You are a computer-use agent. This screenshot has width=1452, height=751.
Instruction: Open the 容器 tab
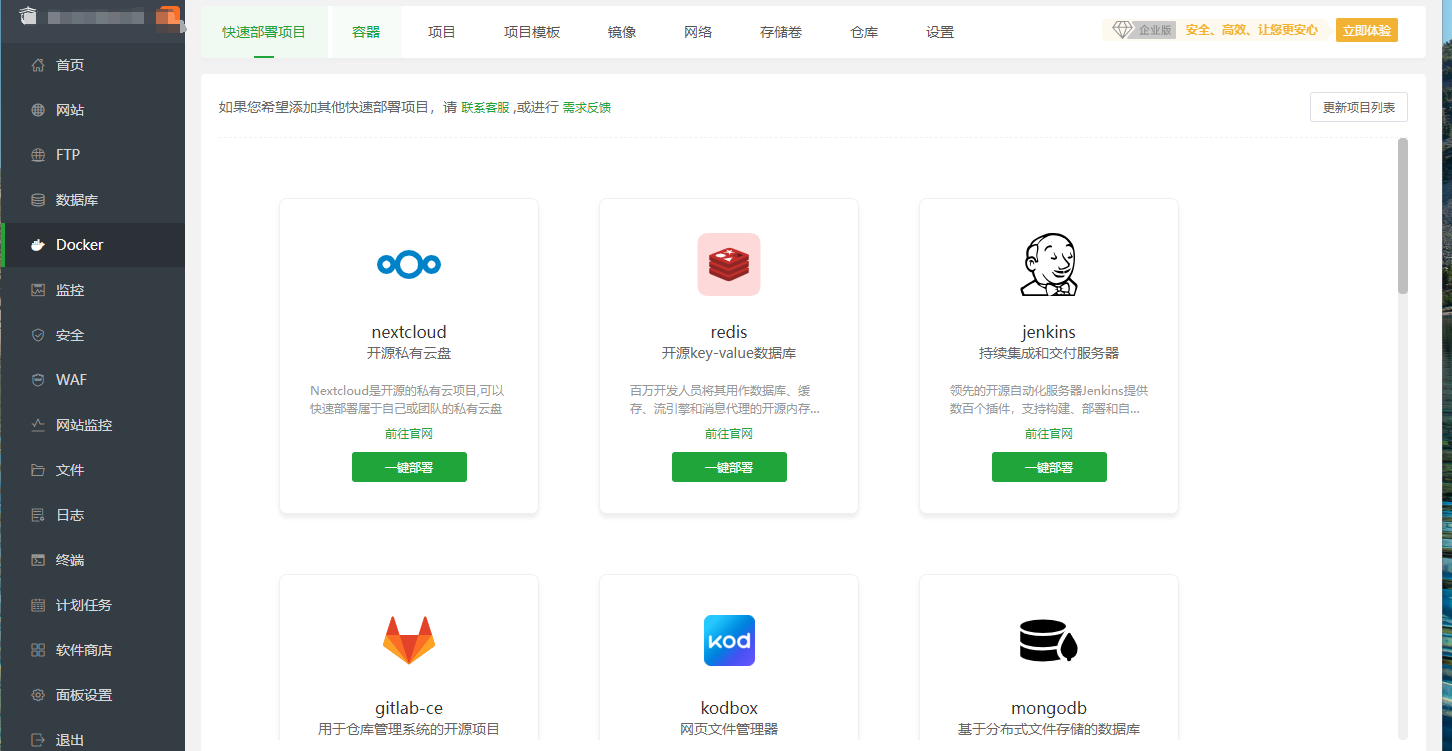(x=366, y=32)
